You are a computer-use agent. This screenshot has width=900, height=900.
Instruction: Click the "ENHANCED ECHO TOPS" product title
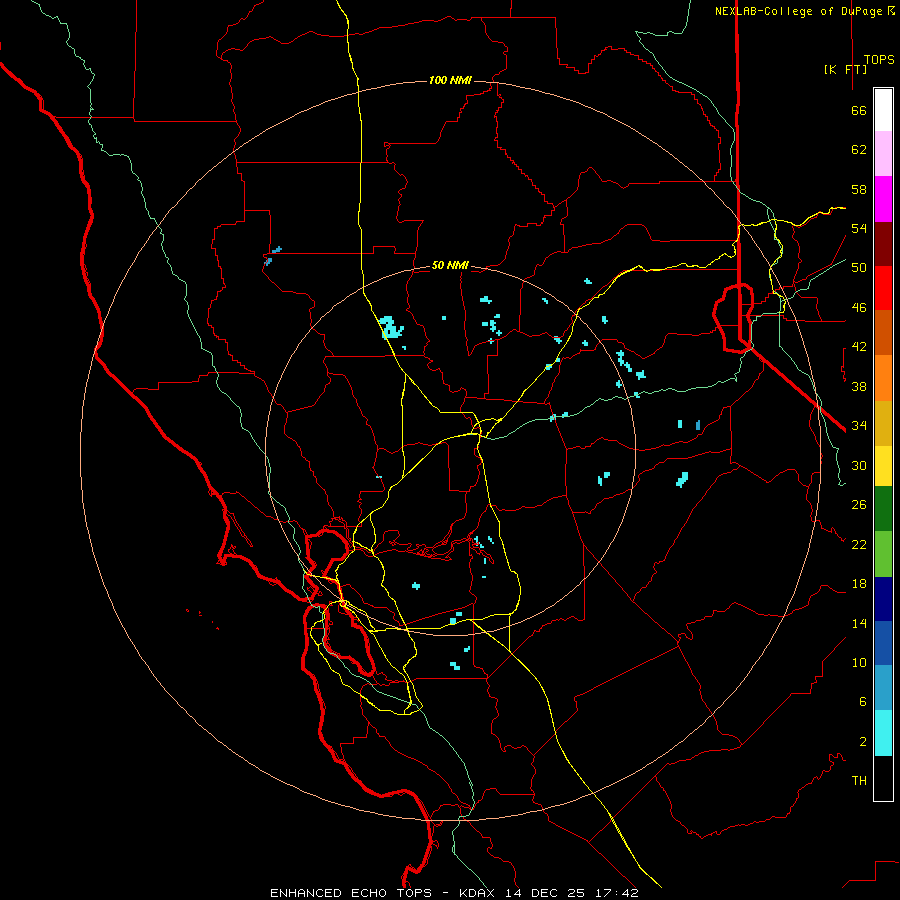pyautogui.click(x=351, y=893)
